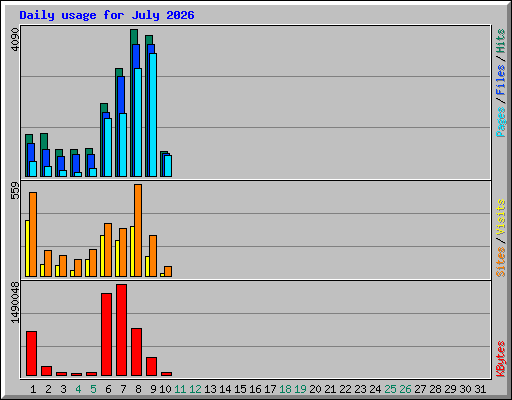Viewport: 512px width, 400px height.
Task: Click the green x-axis day label 18
Action: pos(285,389)
